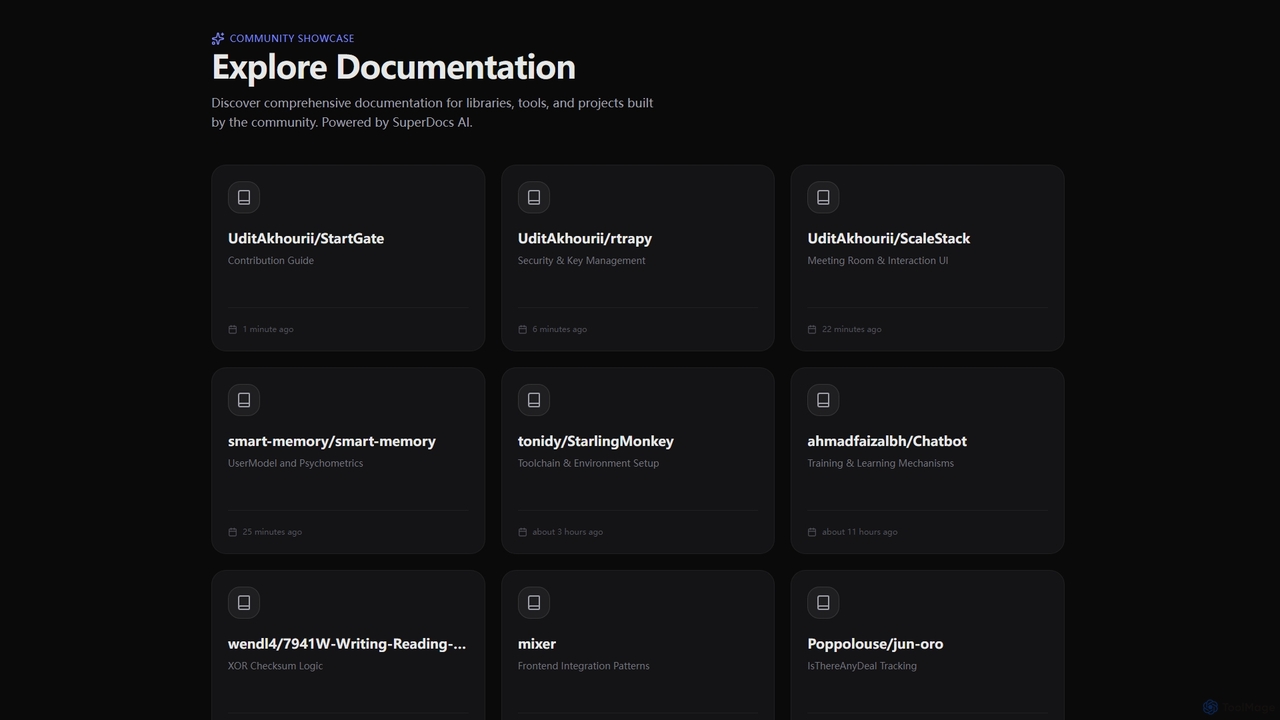This screenshot has height=720, width=1280.
Task: Click the Explore Documentation heading
Action: [x=394, y=67]
